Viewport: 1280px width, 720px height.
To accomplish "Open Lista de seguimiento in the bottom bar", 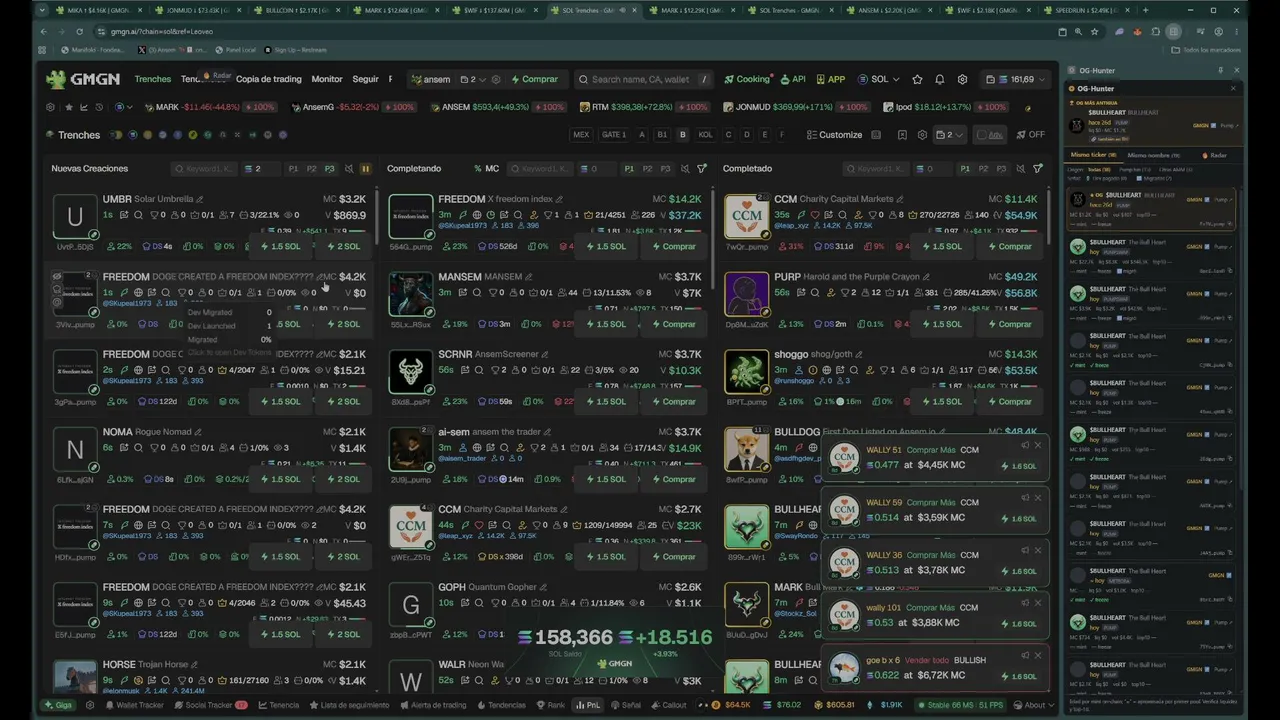I will tap(349, 705).
